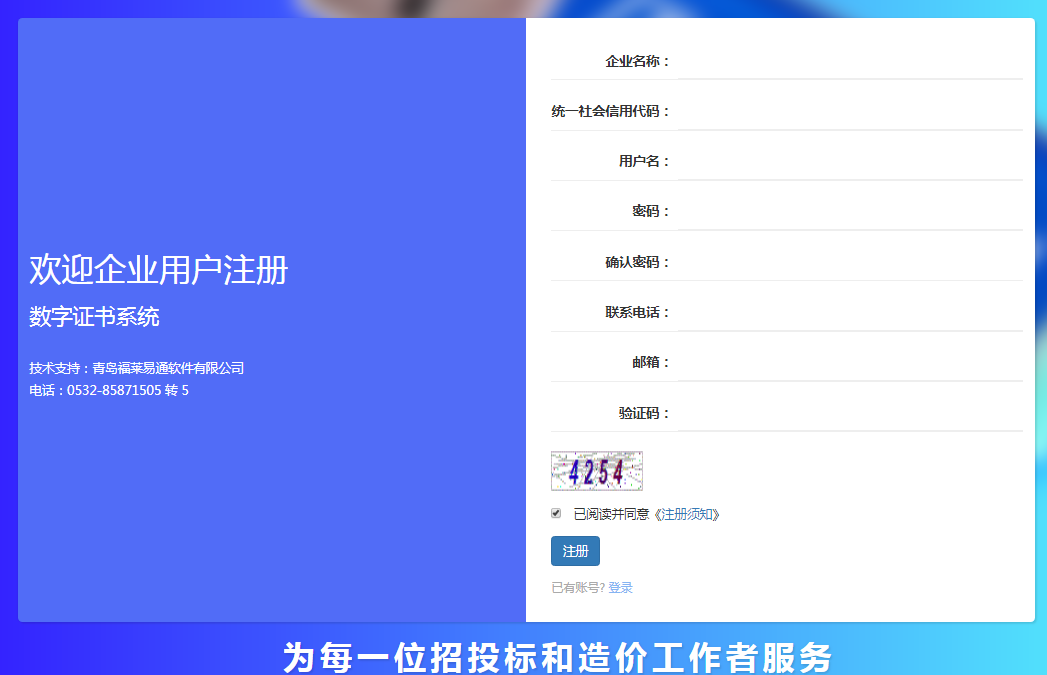Image resolution: width=1047 pixels, height=675 pixels.
Task: Click the 为每一位招投标 slogan banner
Action: [557, 657]
